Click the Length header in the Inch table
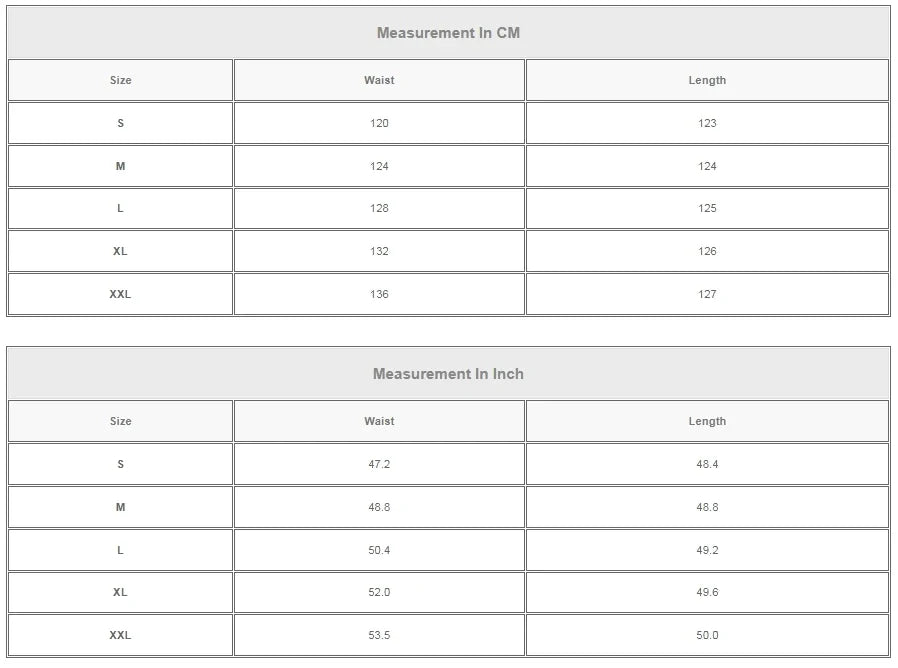This screenshot has height=668, width=898. [x=707, y=422]
